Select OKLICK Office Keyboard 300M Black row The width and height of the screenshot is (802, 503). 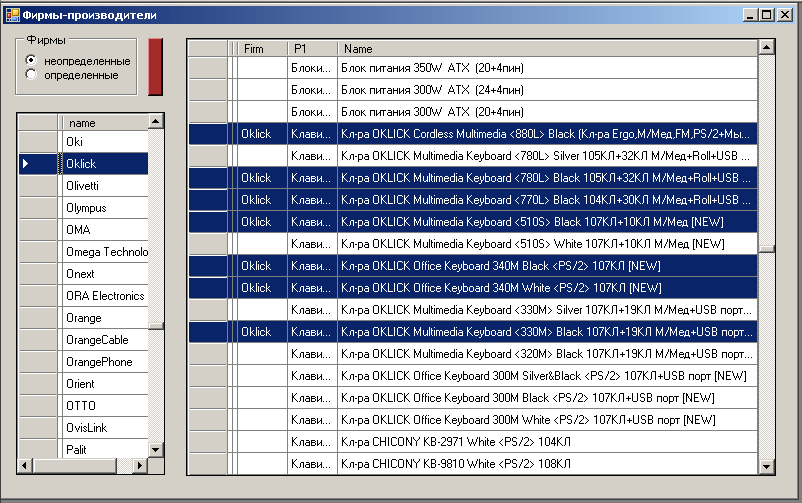473,398
